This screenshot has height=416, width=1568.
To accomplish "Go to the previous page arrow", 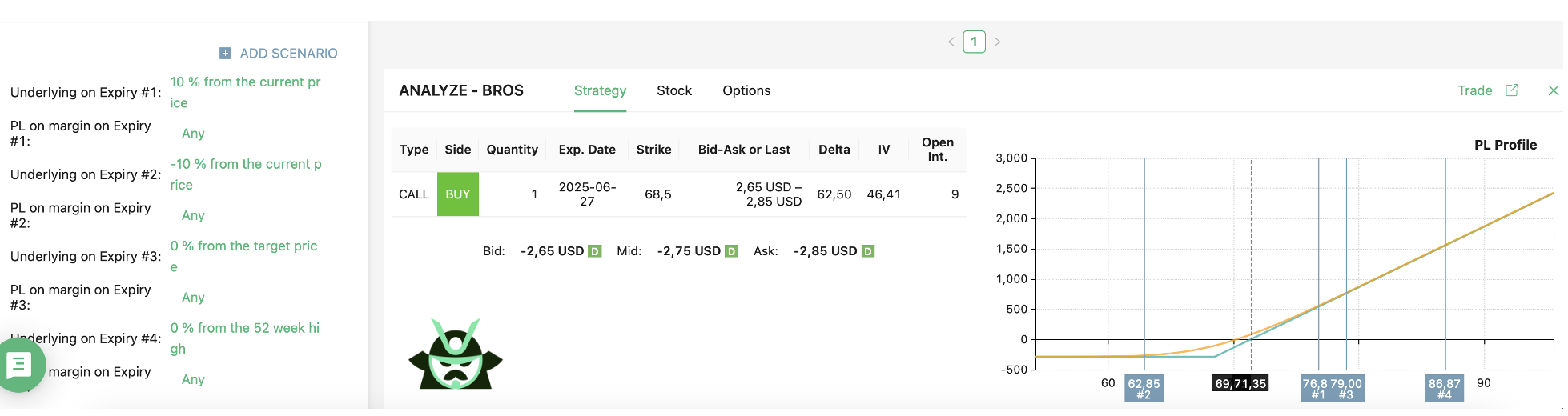I will pyautogui.click(x=951, y=42).
